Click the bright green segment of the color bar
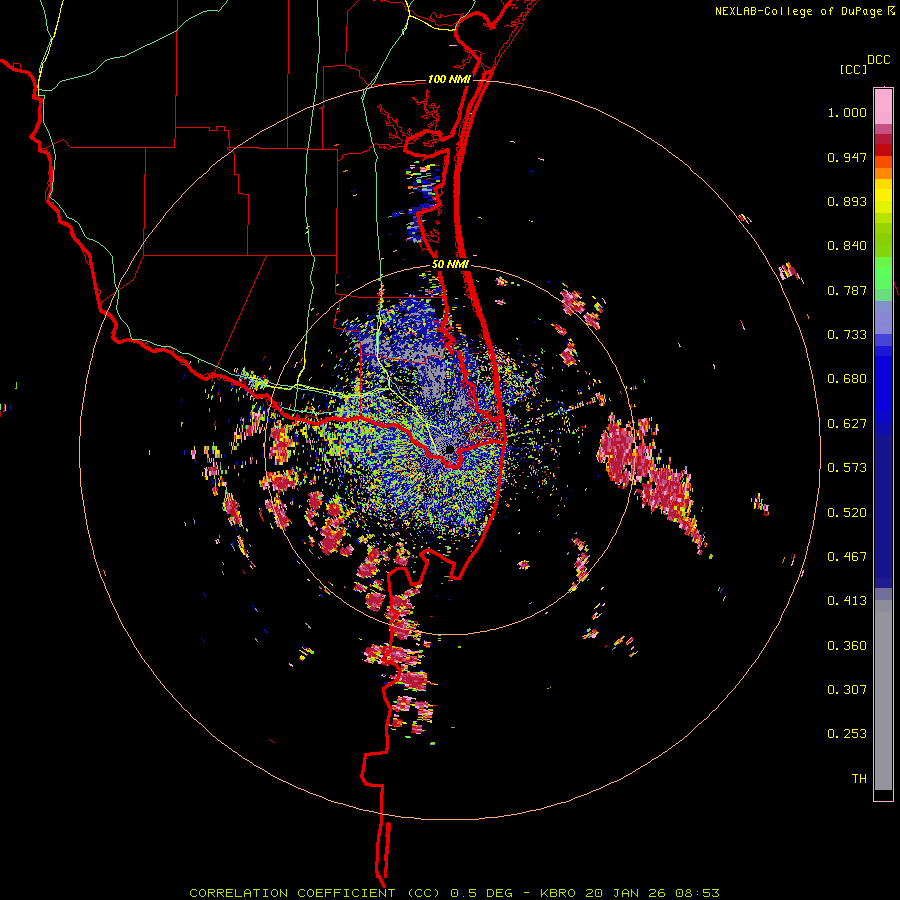The width and height of the screenshot is (900, 900). click(883, 273)
